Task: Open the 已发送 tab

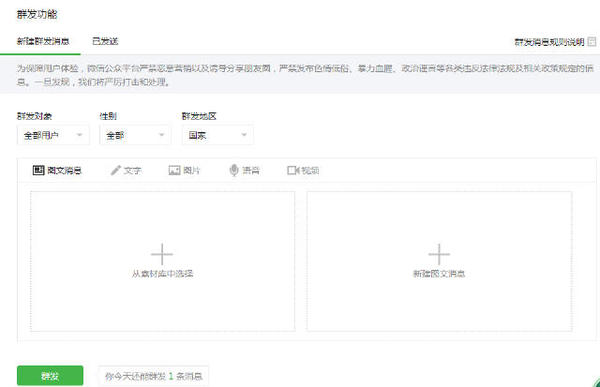Action: pyautogui.click(x=105, y=41)
